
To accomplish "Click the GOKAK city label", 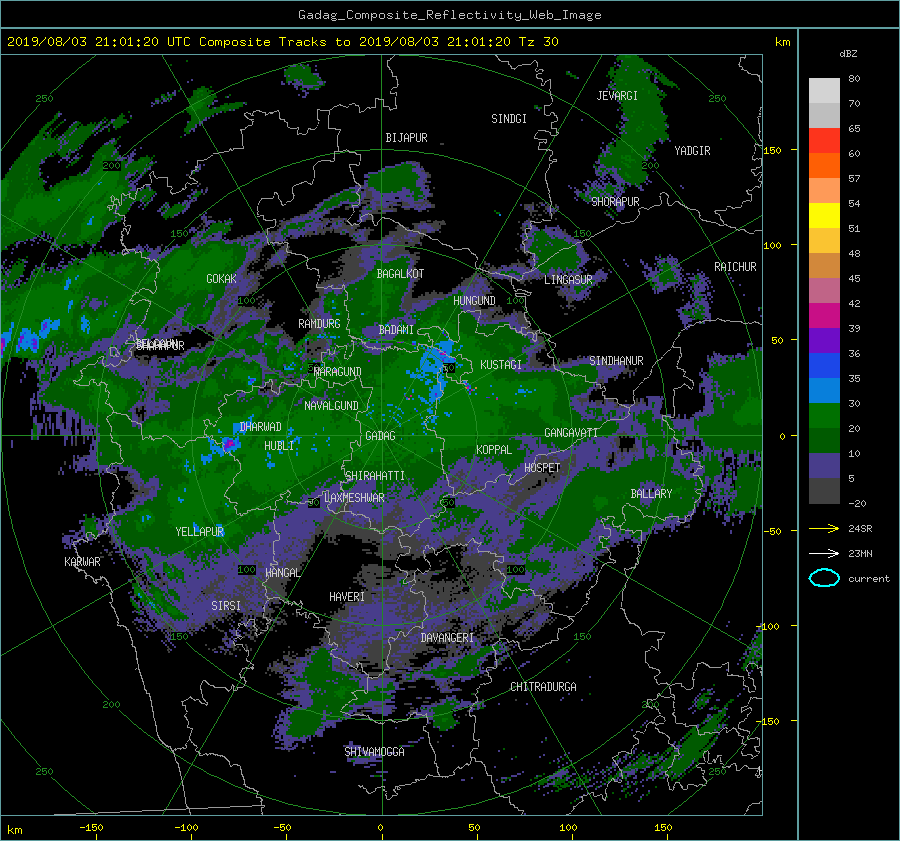I will pos(221,278).
